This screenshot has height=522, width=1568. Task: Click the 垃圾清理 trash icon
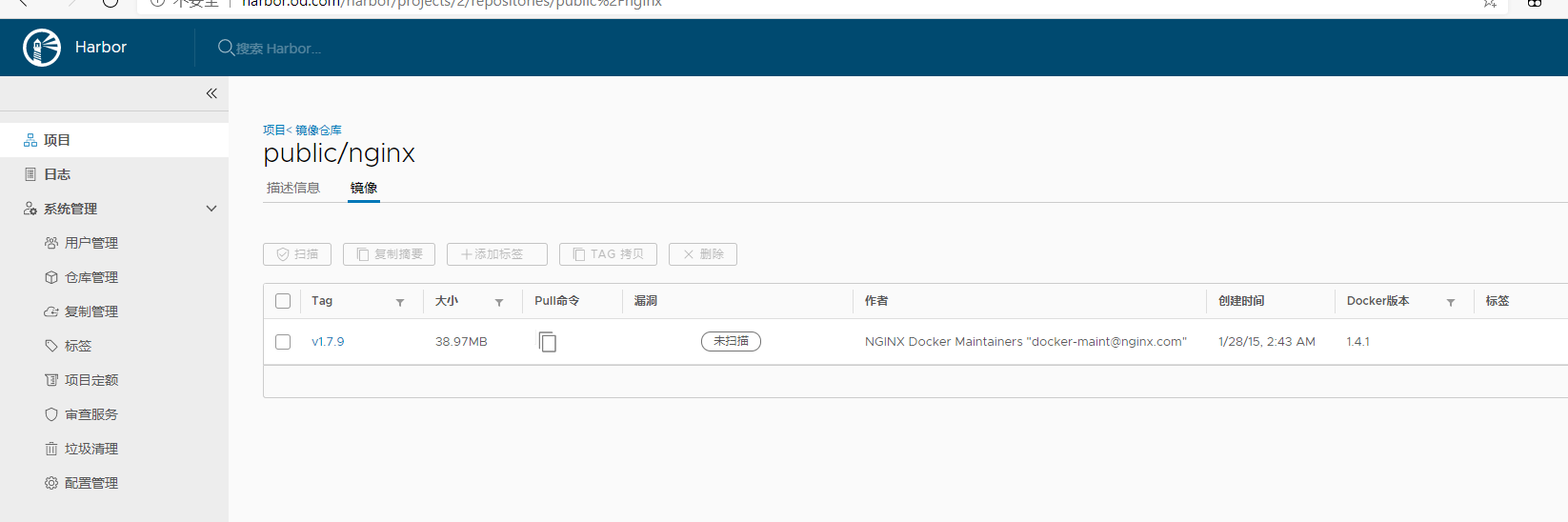click(x=51, y=449)
